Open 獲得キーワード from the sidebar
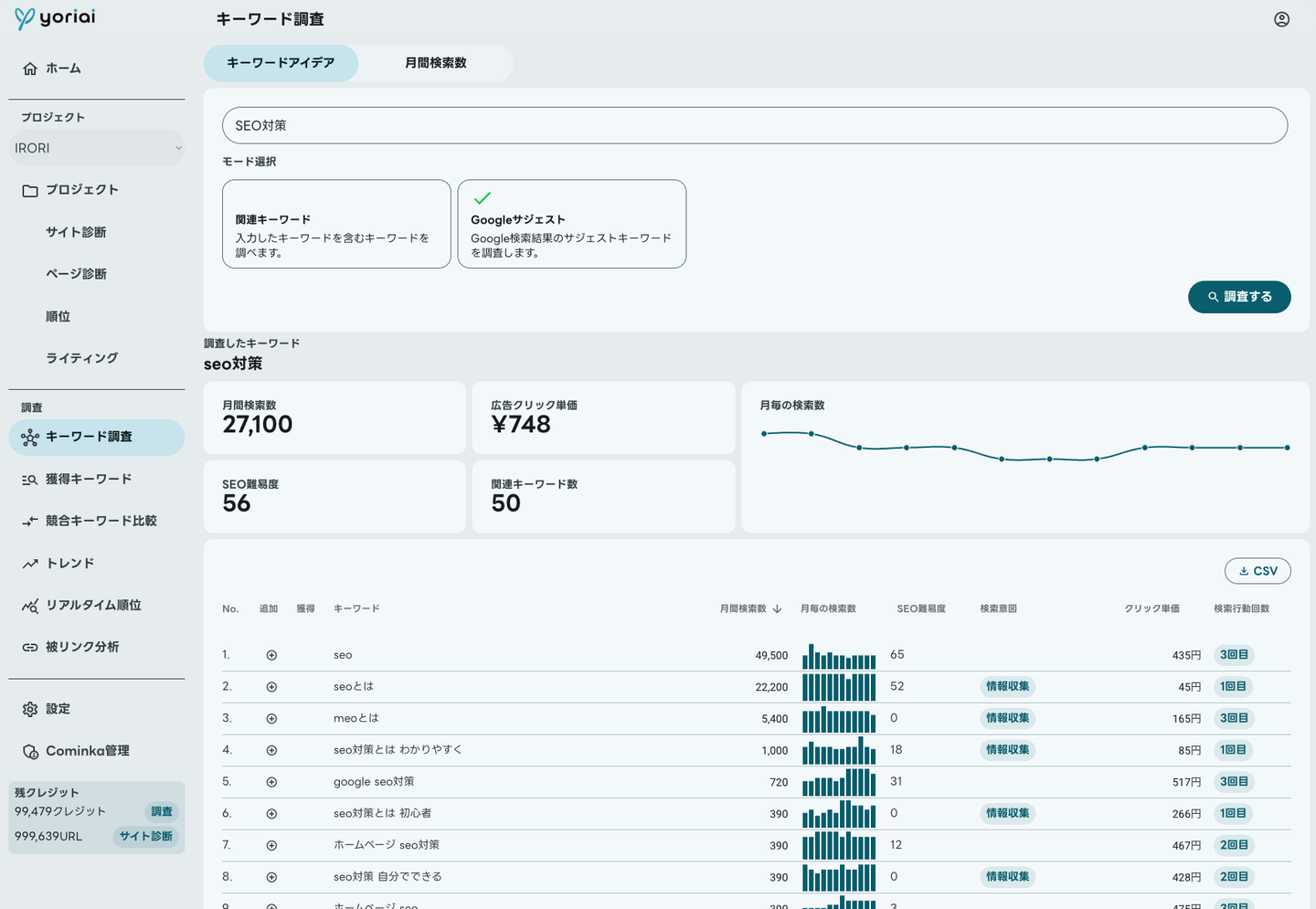This screenshot has height=909, width=1316. click(89, 479)
